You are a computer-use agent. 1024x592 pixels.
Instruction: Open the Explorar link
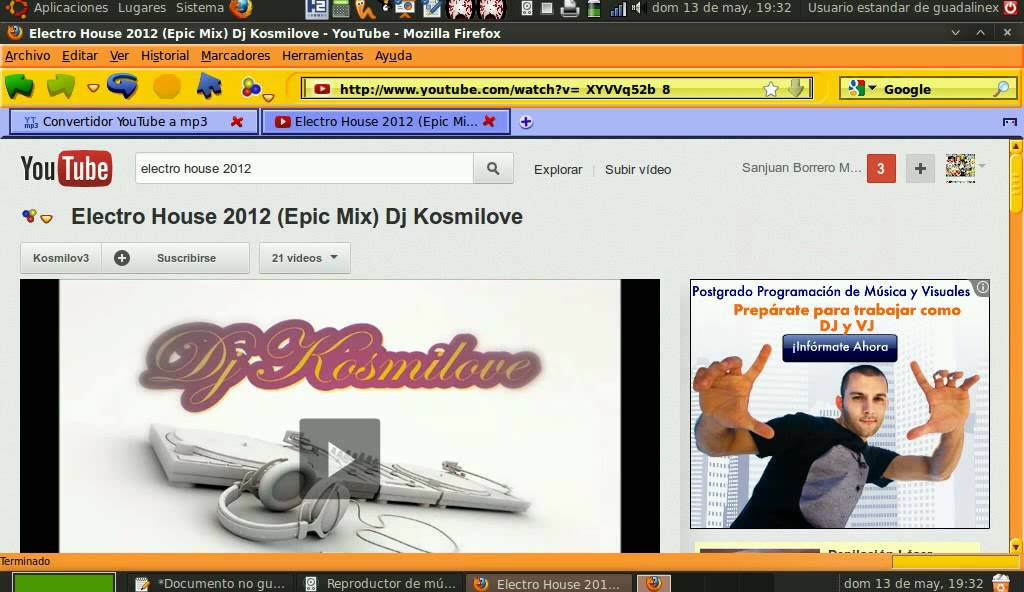pyautogui.click(x=558, y=169)
